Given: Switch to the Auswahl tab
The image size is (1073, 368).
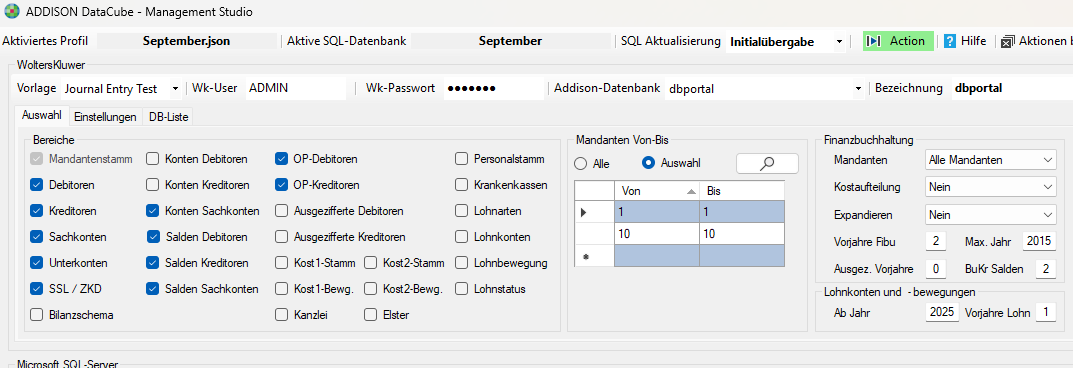Looking at the screenshot, I should 42,116.
